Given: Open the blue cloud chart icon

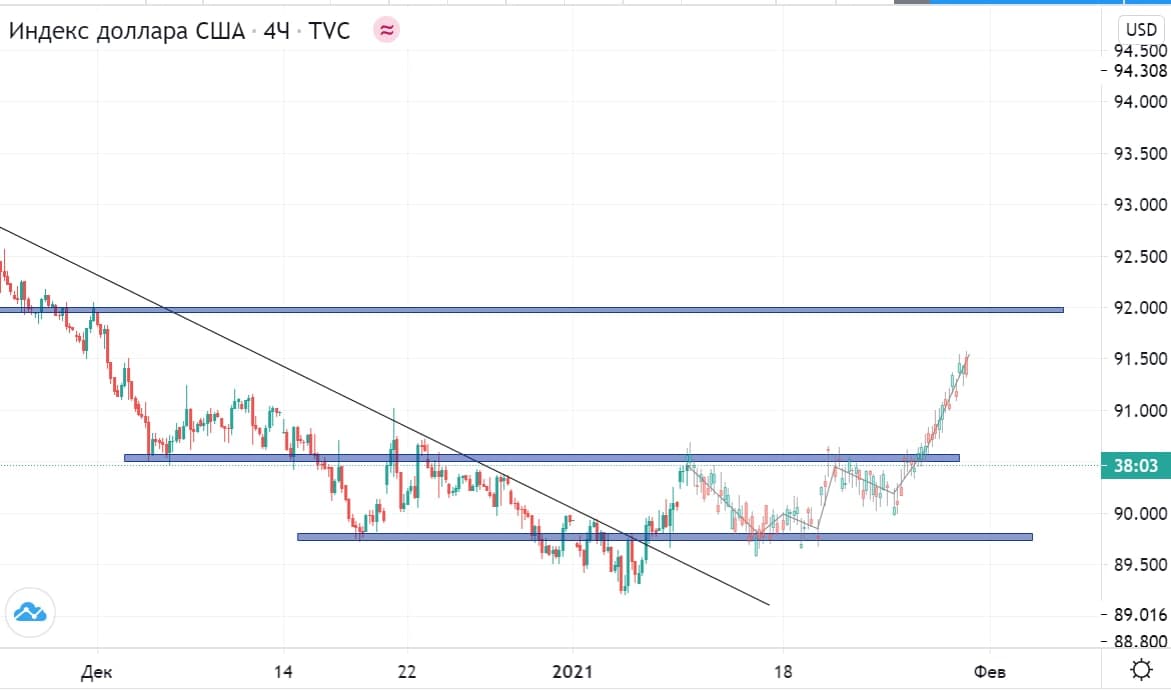Looking at the screenshot, I should (x=30, y=613).
